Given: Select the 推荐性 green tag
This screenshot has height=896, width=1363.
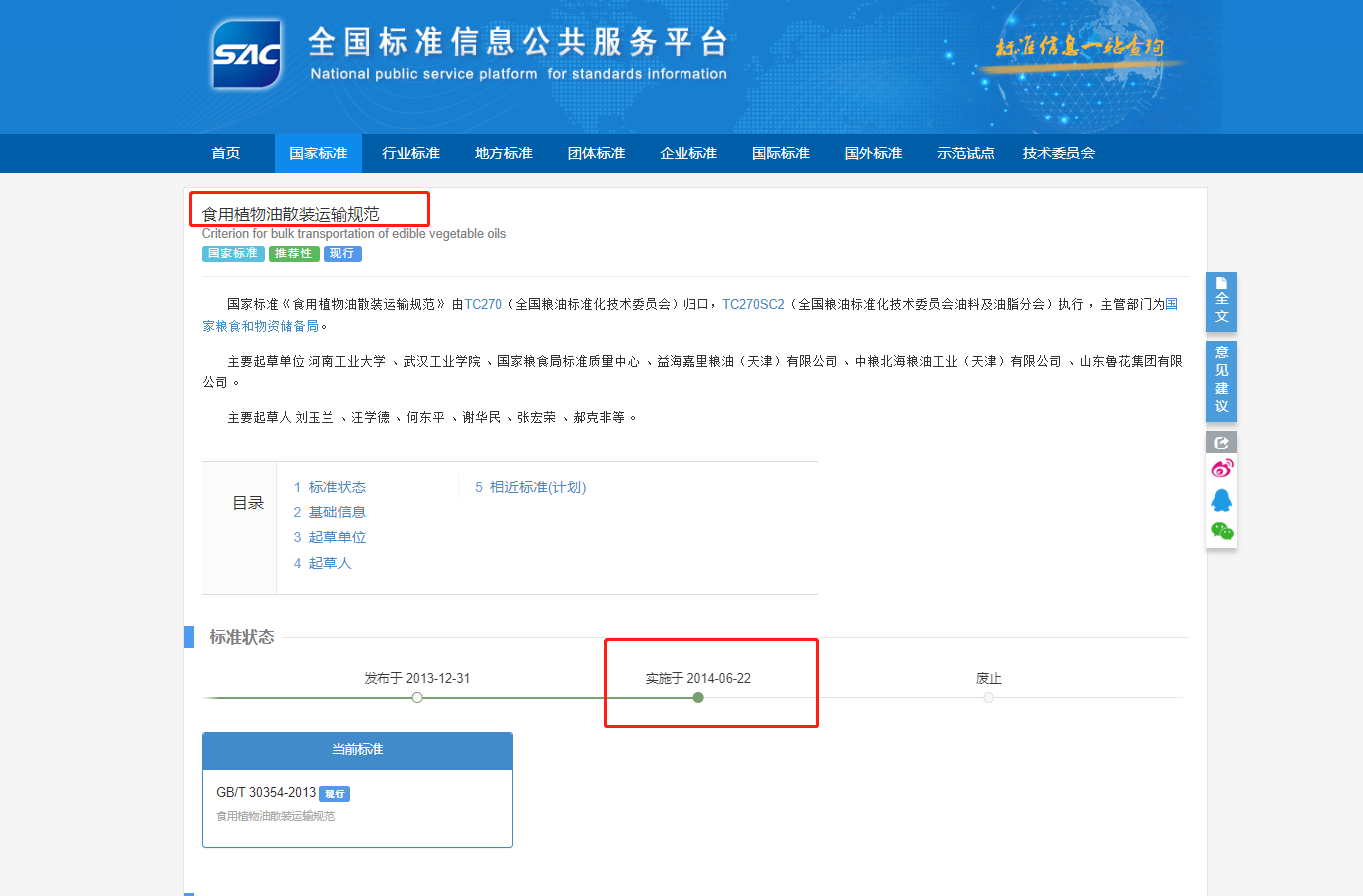Looking at the screenshot, I should click(293, 253).
